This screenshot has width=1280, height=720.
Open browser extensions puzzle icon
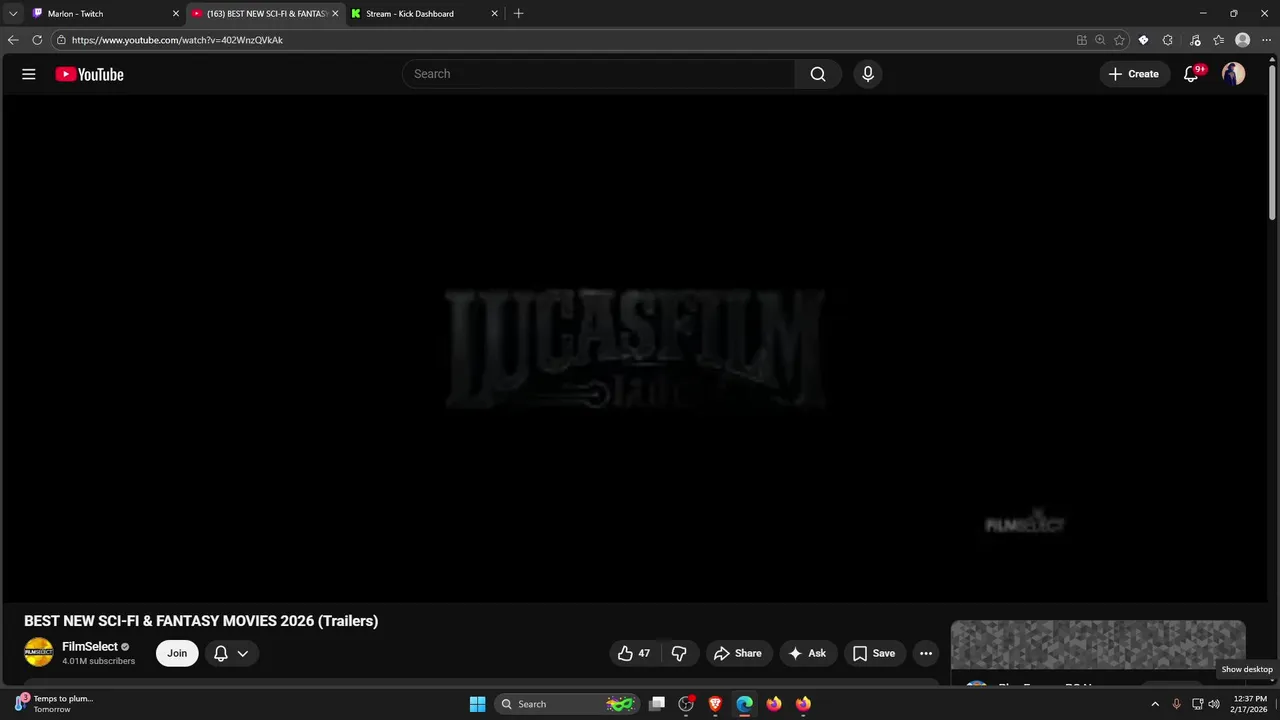click(x=1167, y=40)
